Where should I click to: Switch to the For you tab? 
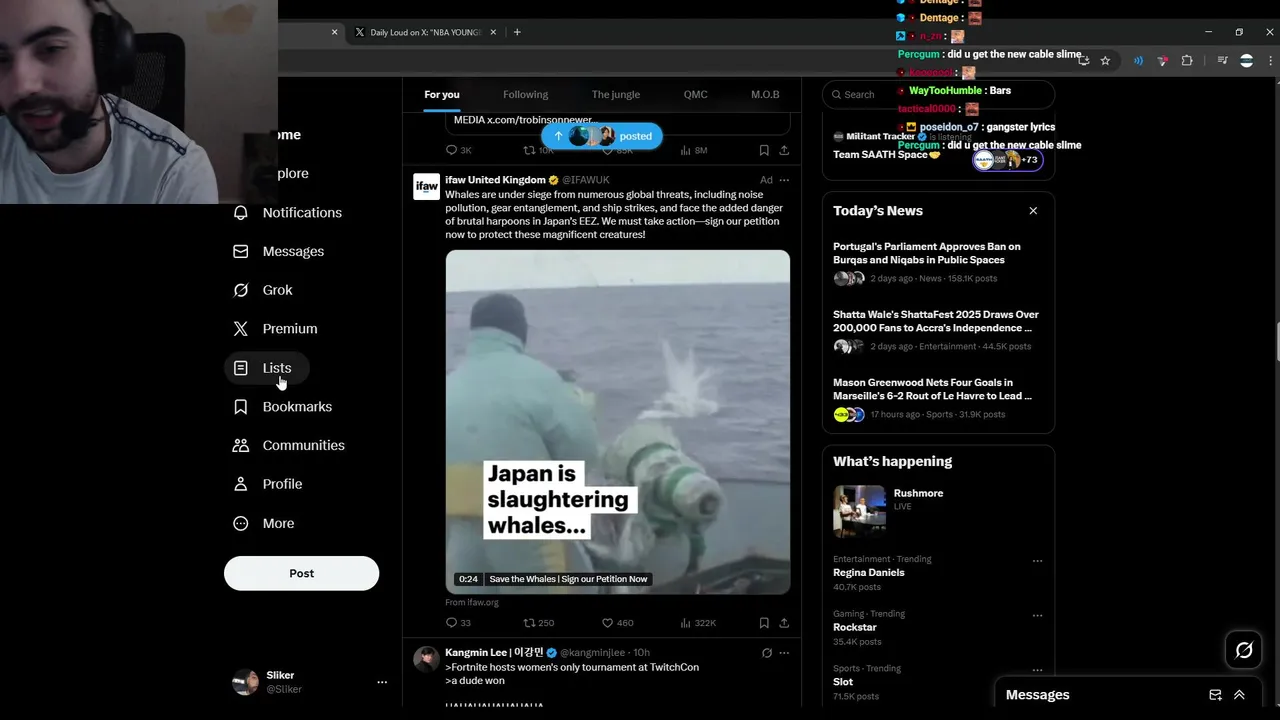tap(442, 95)
